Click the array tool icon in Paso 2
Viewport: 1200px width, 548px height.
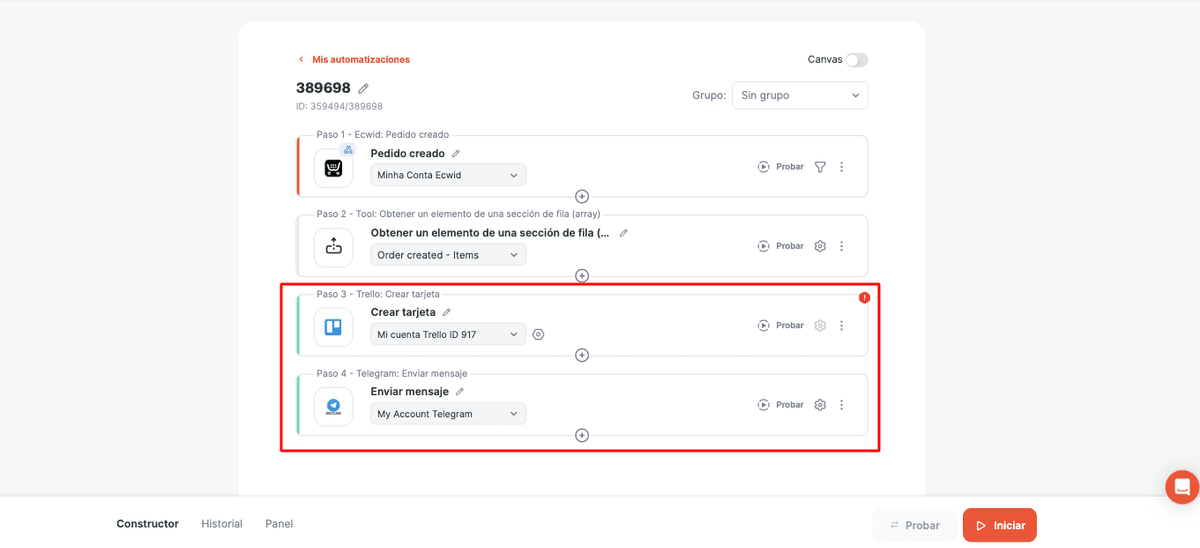click(x=334, y=247)
